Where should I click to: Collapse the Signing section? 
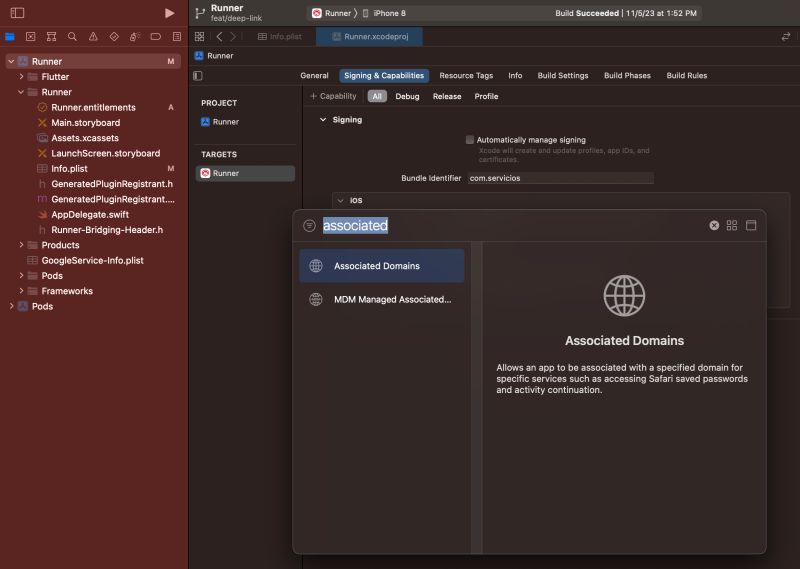(323, 119)
